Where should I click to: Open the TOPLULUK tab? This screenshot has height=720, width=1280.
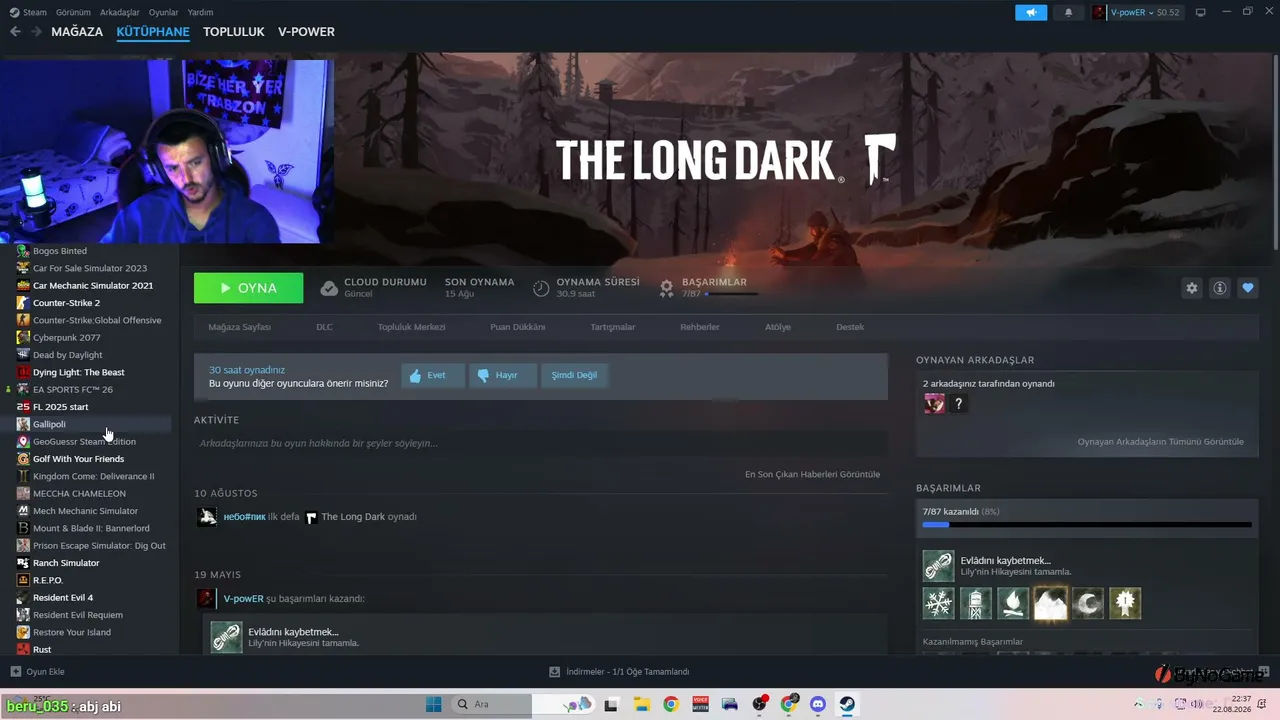234,32
